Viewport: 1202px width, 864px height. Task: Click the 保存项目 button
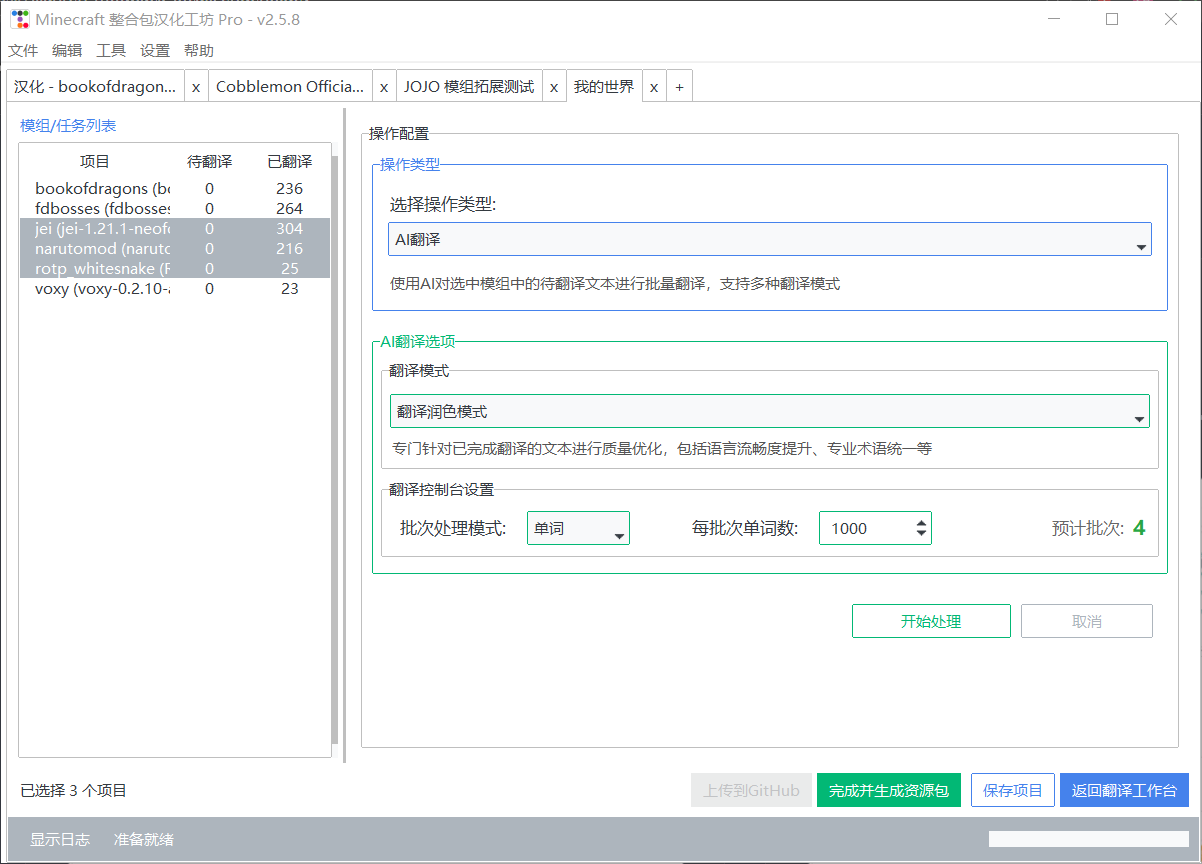1012,790
